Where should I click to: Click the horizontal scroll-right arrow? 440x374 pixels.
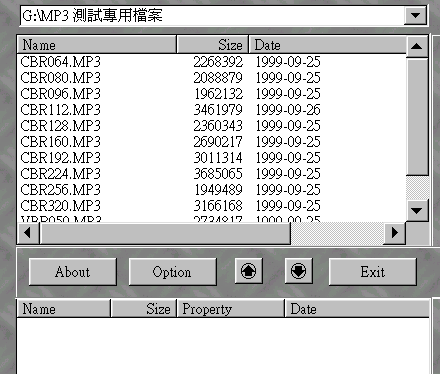click(395, 233)
